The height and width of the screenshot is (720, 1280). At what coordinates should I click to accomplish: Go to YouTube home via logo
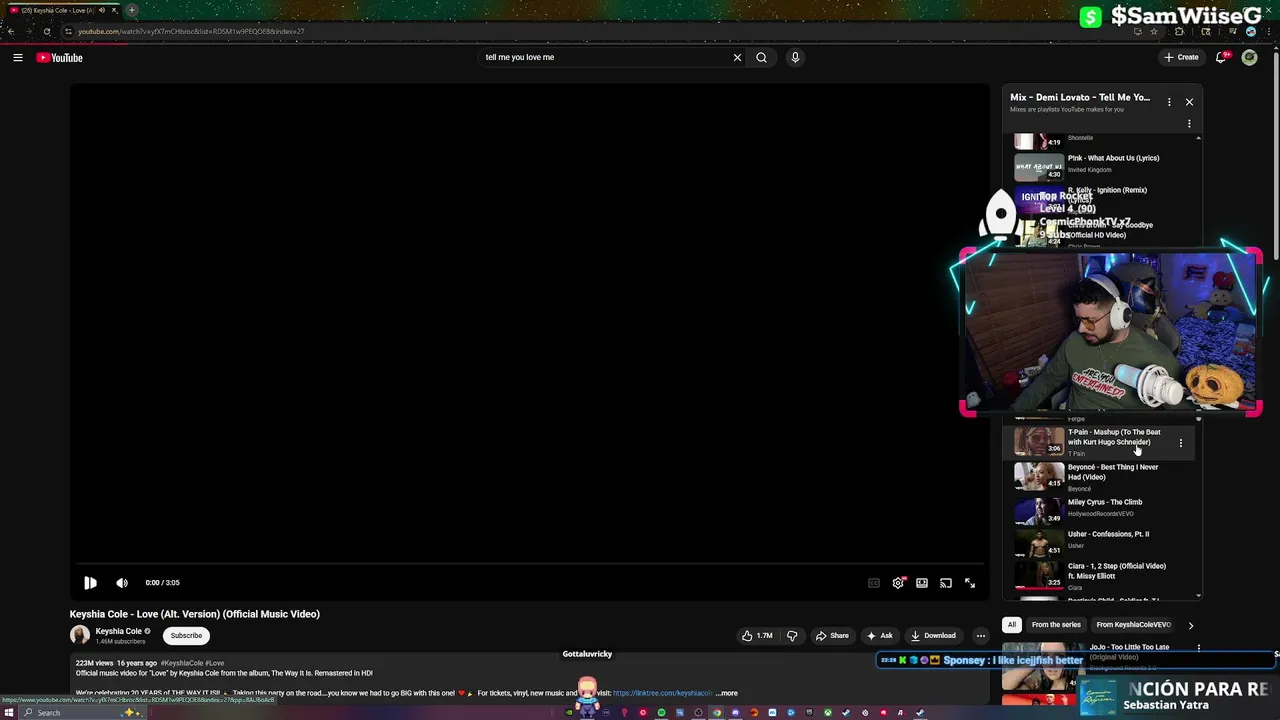pos(60,58)
